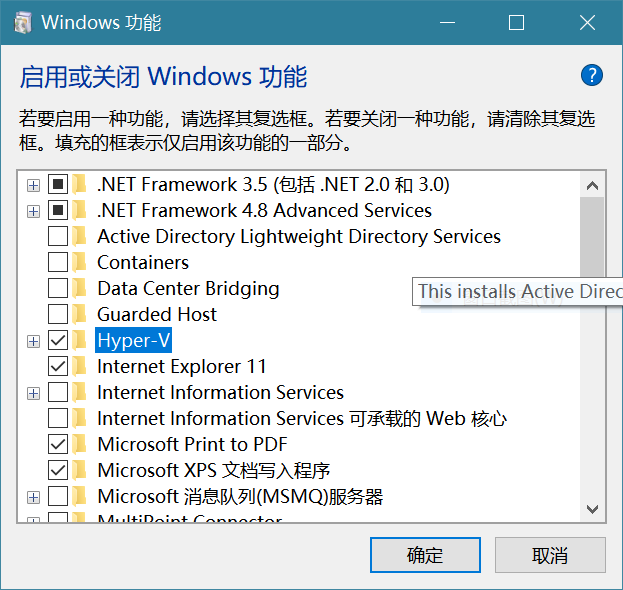623x590 pixels.
Task: Click the Windows Features title bar icon
Action: pos(22,22)
